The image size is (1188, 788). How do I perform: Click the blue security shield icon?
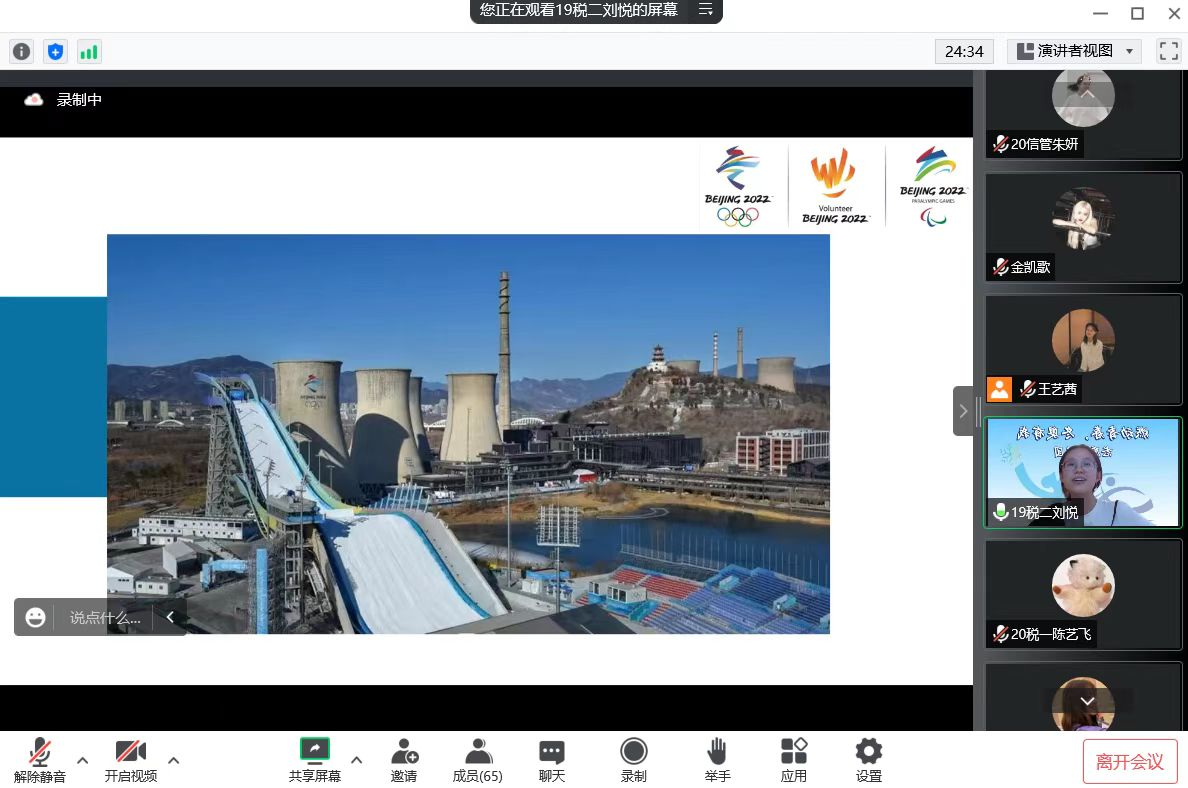pyautogui.click(x=56, y=51)
